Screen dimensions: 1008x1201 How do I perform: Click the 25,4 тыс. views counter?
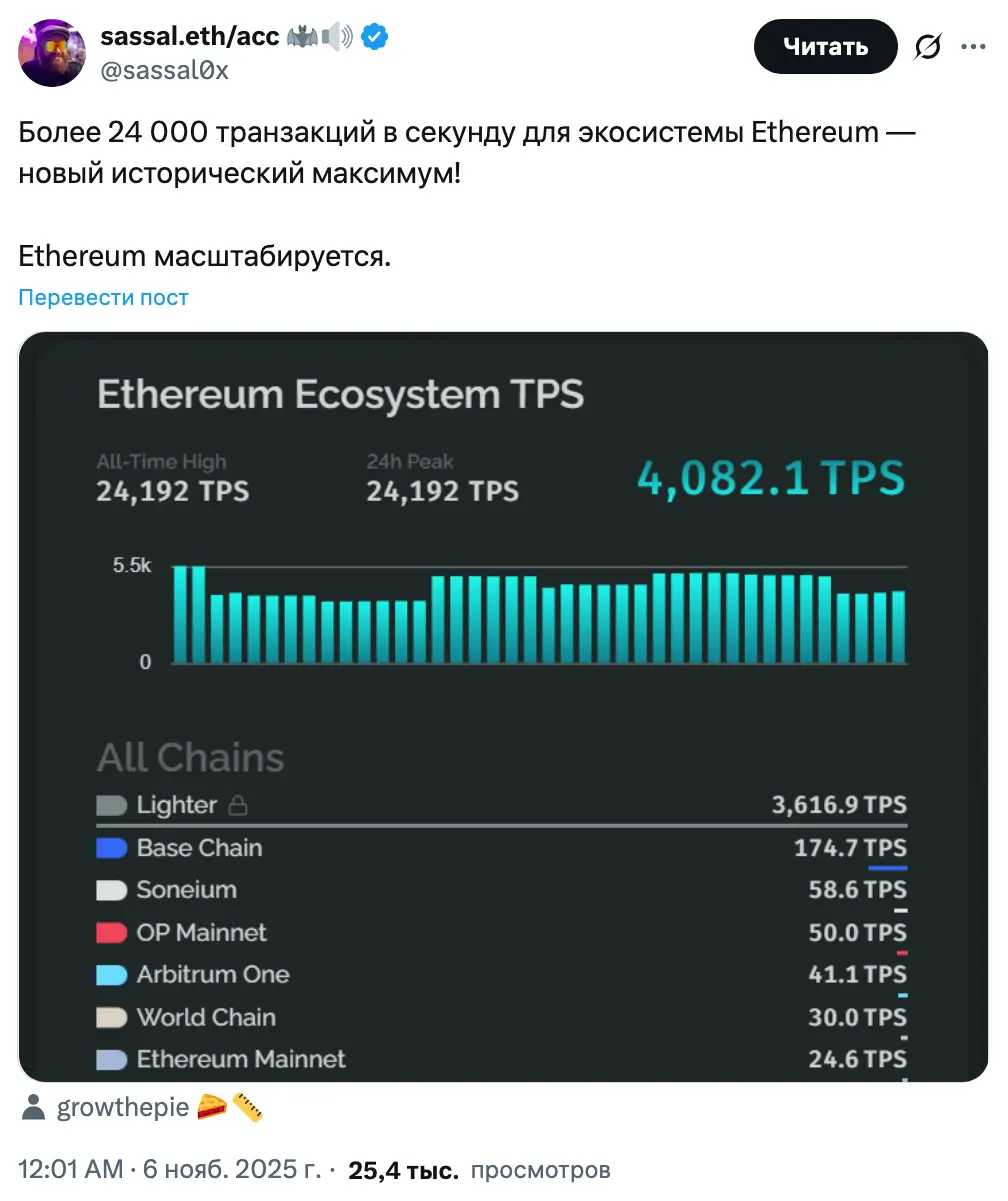[x=402, y=1170]
